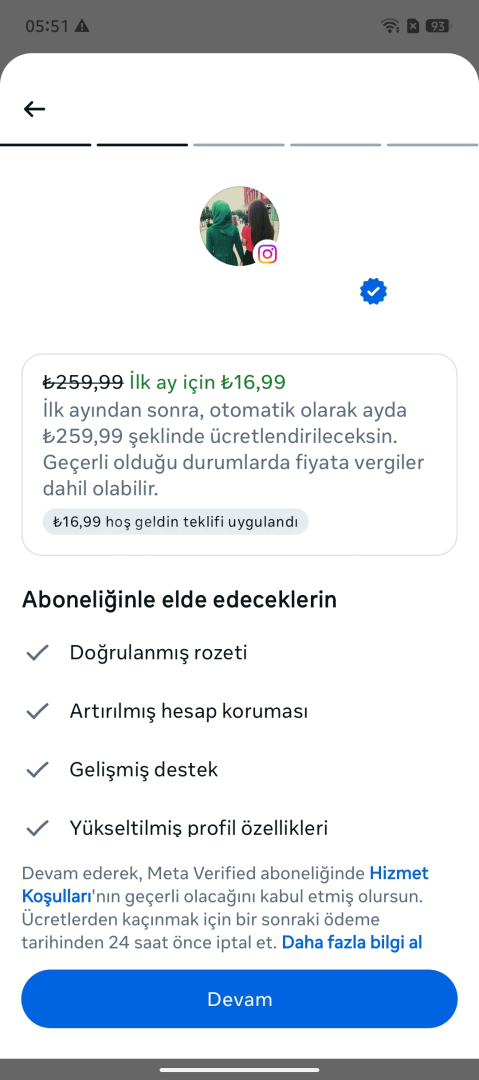Tap the checkmark beside Artırılmış hesap koruması
This screenshot has height=1080, width=479.
point(37,711)
